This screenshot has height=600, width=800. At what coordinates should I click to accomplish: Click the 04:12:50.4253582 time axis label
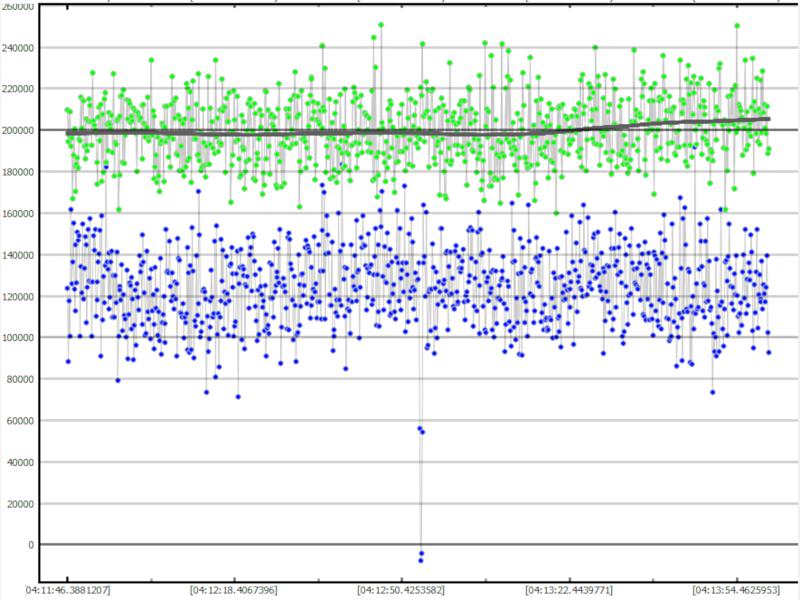pyautogui.click(x=402, y=590)
